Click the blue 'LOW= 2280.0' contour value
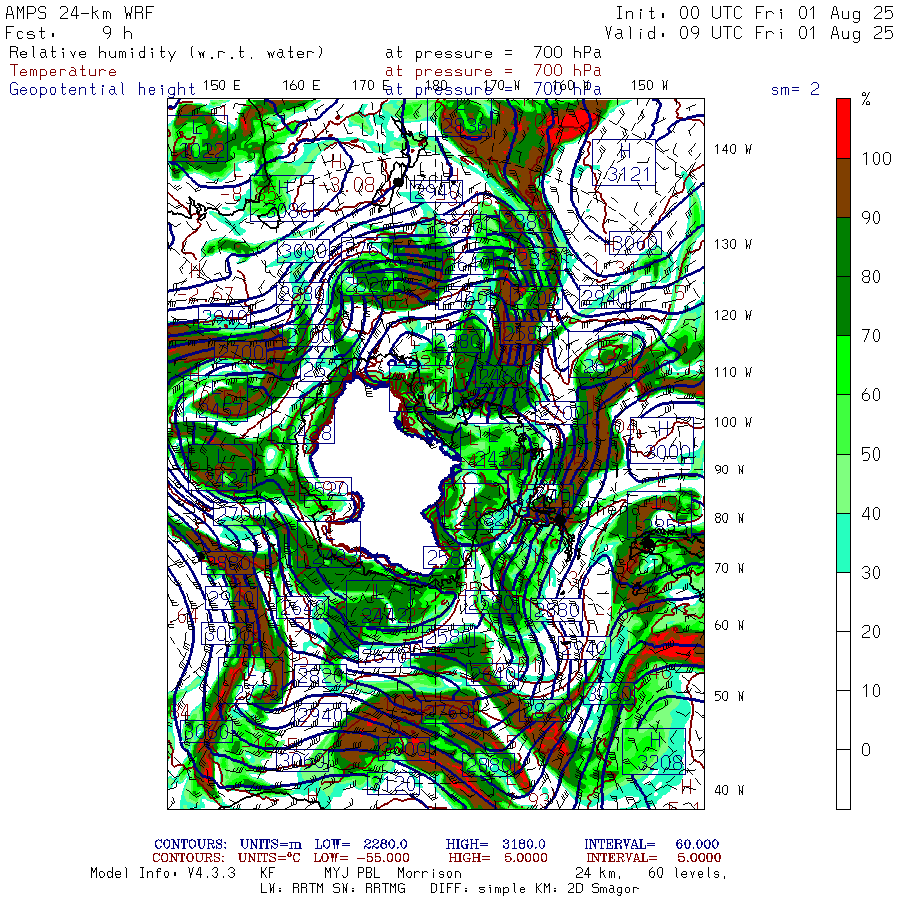900x900 pixels. [361, 844]
